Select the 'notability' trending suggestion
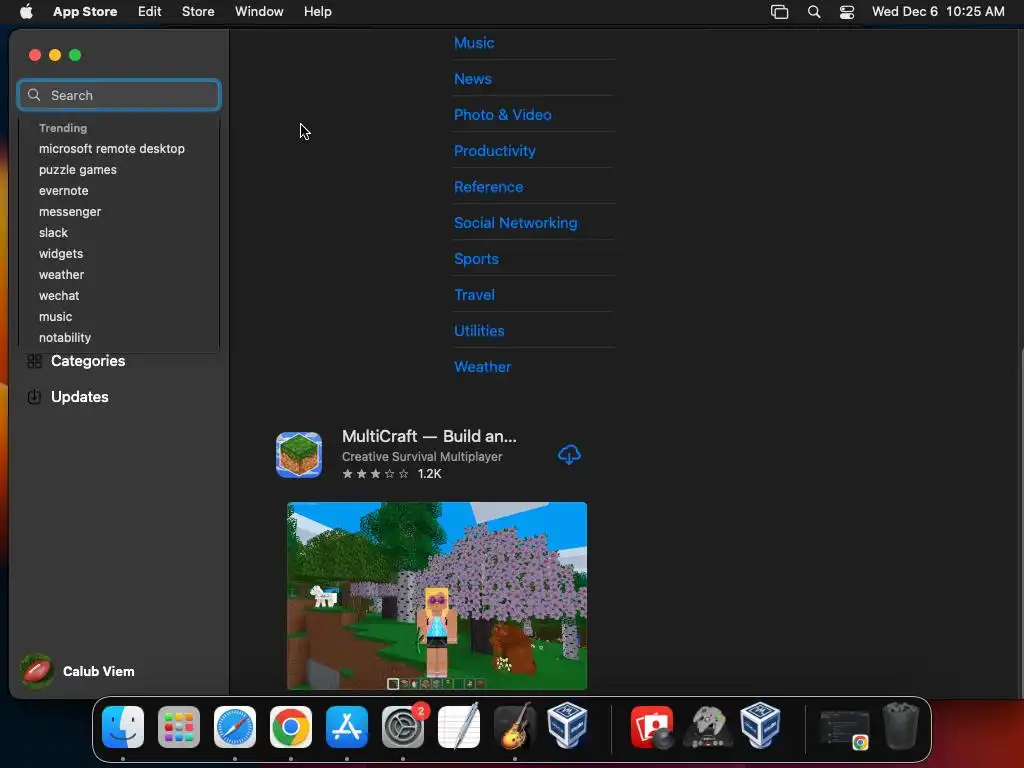The width and height of the screenshot is (1024, 768). point(65,338)
